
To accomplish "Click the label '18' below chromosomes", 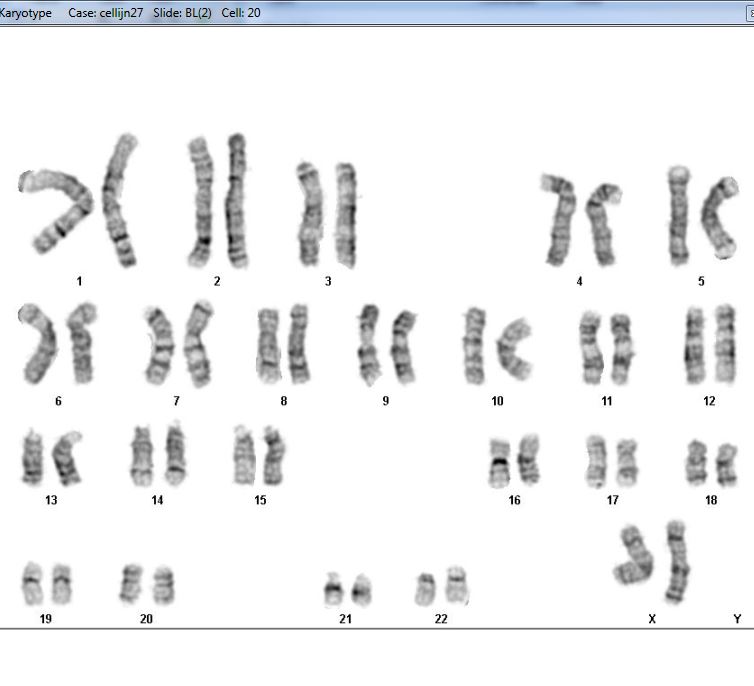I will tap(711, 500).
